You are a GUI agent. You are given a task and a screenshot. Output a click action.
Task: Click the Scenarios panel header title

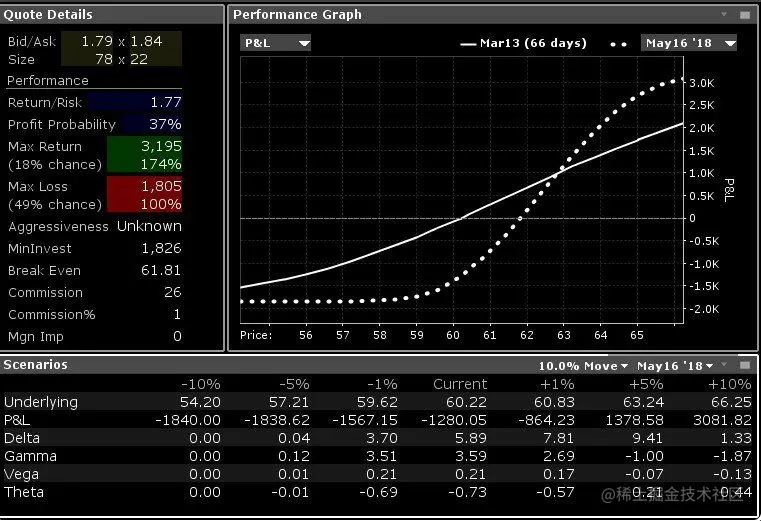[35, 365]
